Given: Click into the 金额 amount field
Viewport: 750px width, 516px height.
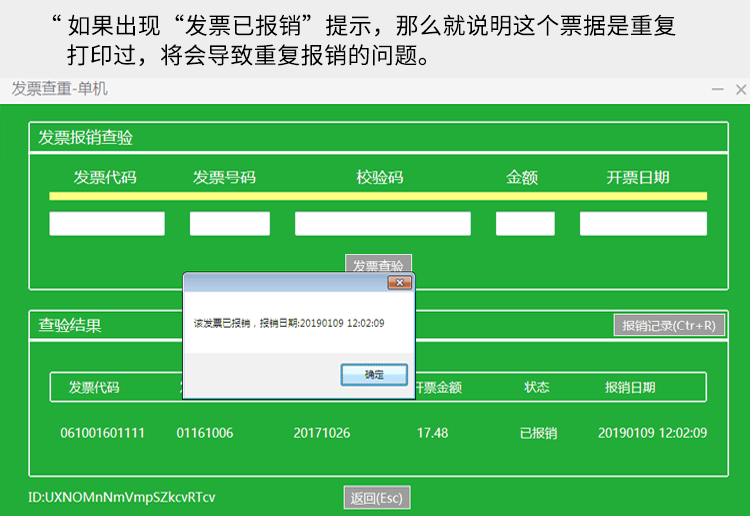Looking at the screenshot, I should [525, 224].
